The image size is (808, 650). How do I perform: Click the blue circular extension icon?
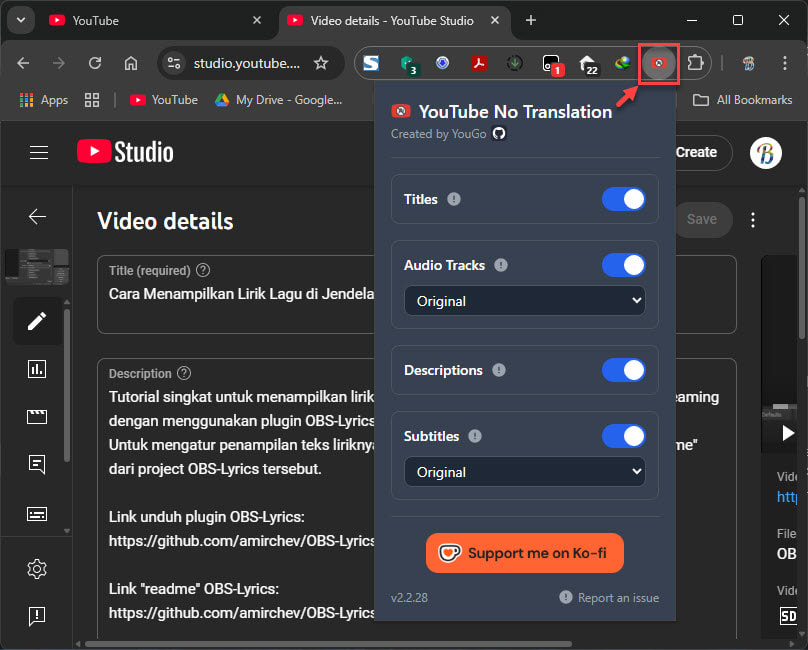(x=442, y=63)
